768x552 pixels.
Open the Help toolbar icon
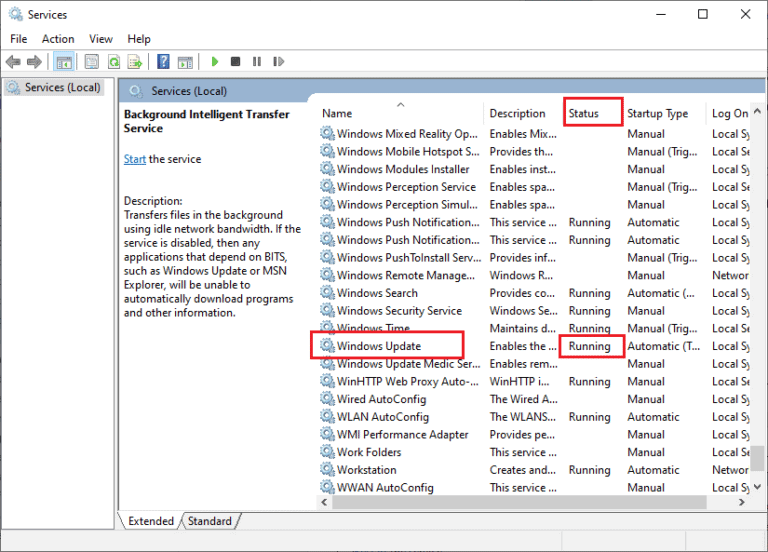coord(163,62)
